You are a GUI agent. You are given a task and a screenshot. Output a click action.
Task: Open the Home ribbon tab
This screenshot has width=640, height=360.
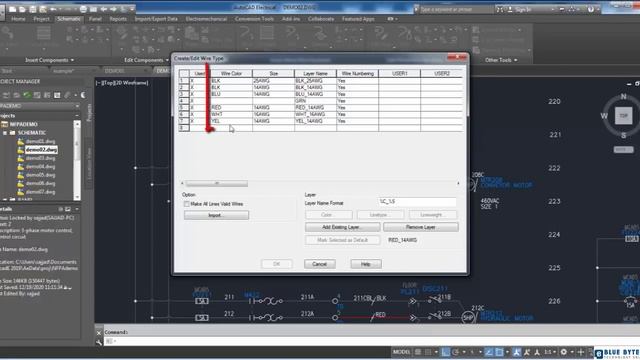click(18, 19)
